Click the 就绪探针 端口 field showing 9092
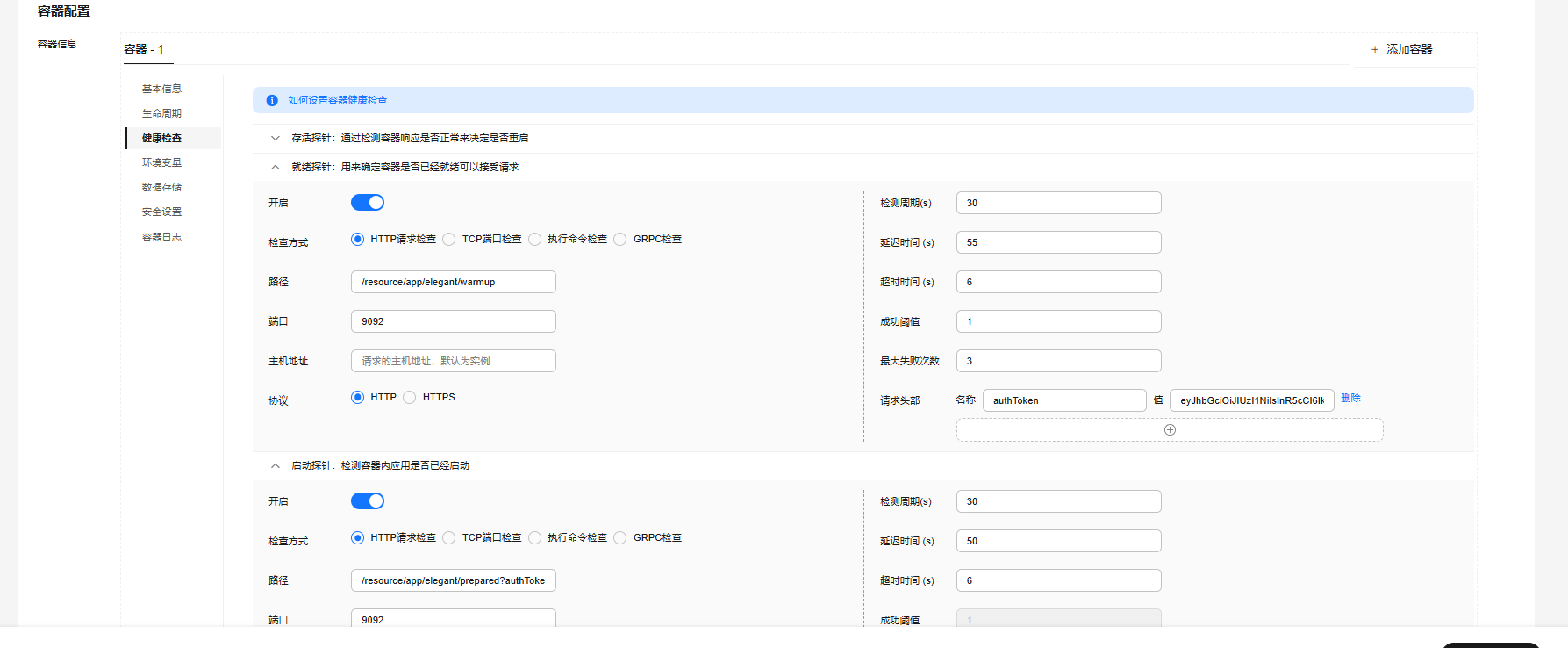1568x648 pixels. [454, 321]
